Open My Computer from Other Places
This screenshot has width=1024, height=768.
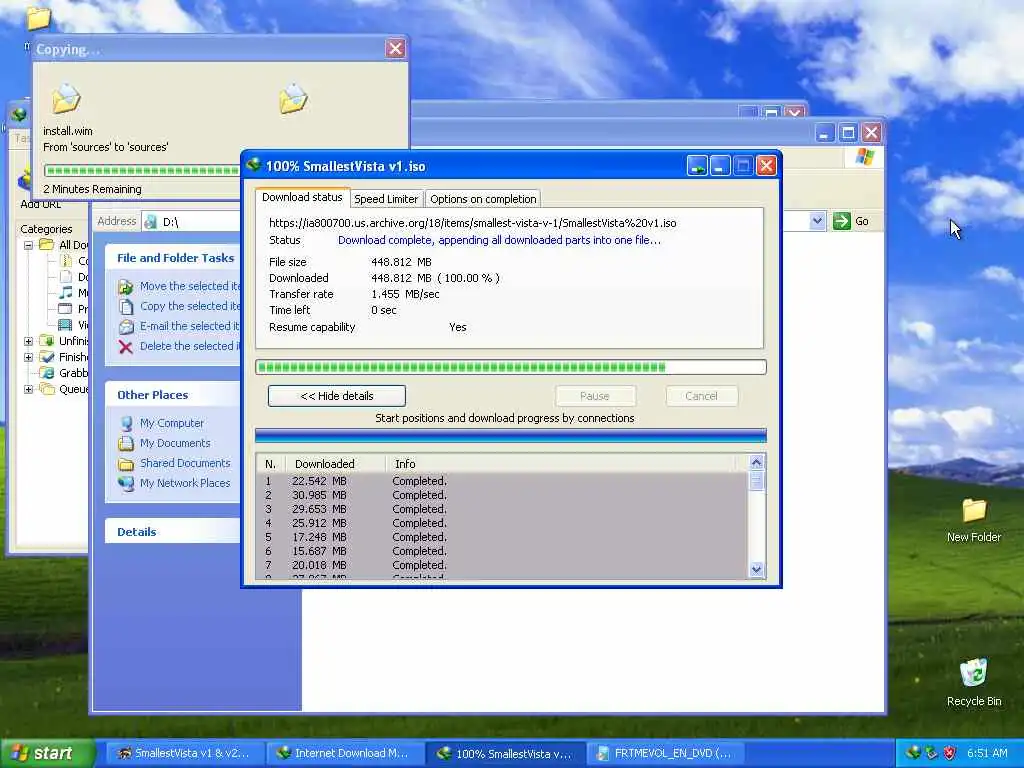click(x=172, y=423)
